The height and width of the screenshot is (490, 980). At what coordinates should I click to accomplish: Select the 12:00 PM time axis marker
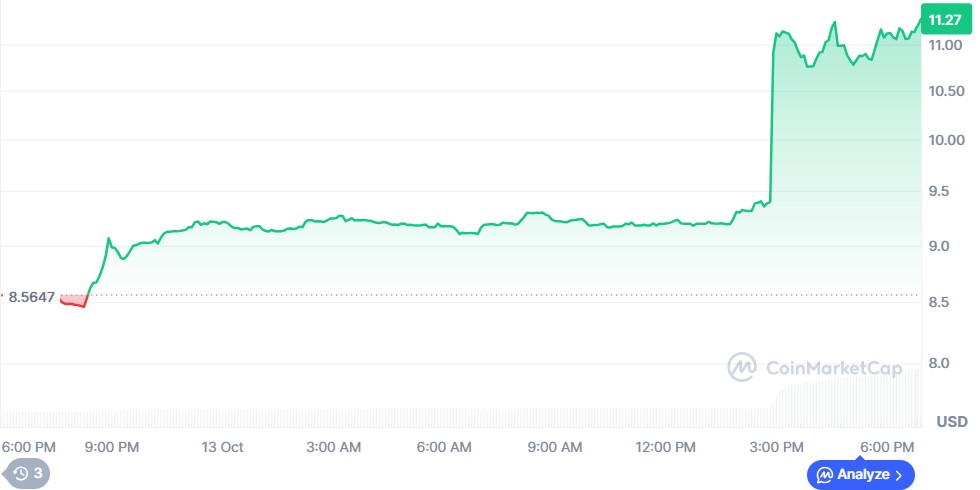click(665, 447)
